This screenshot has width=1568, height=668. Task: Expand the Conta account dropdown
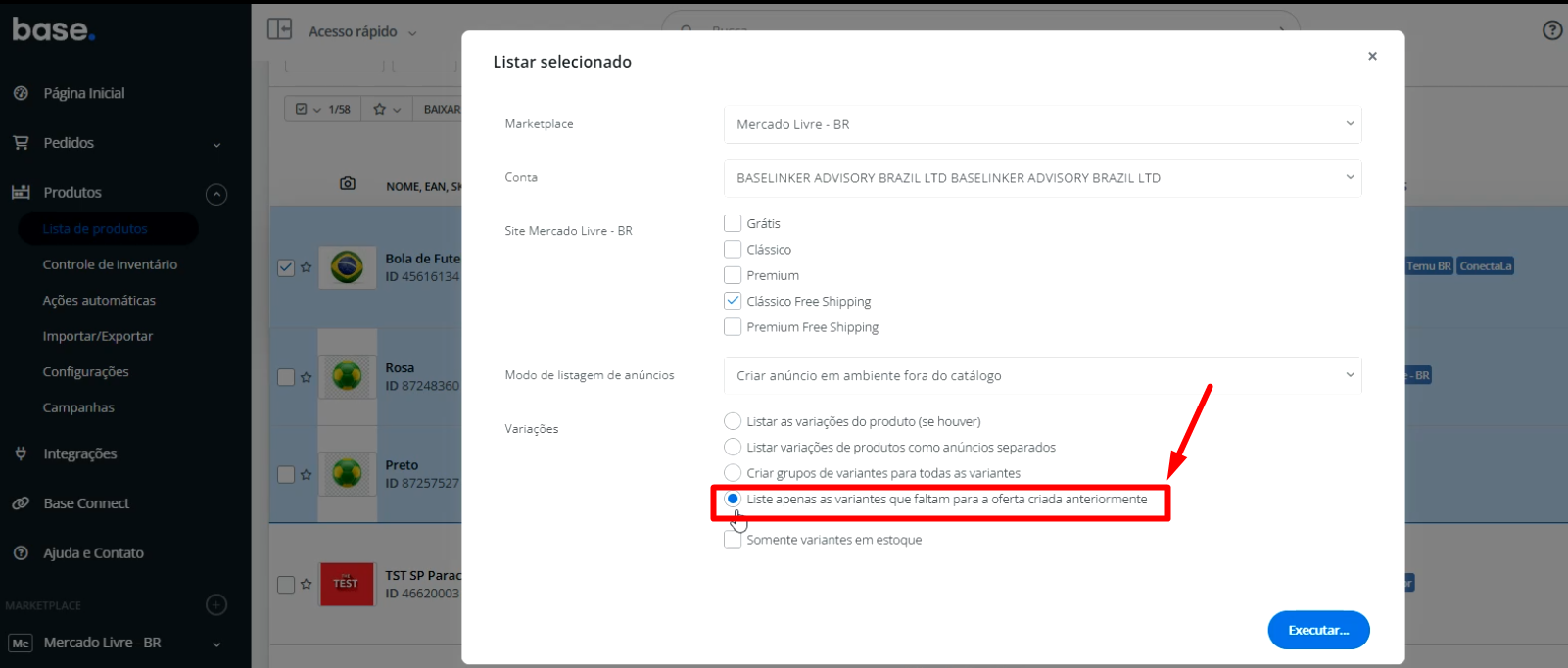[x=1042, y=178]
